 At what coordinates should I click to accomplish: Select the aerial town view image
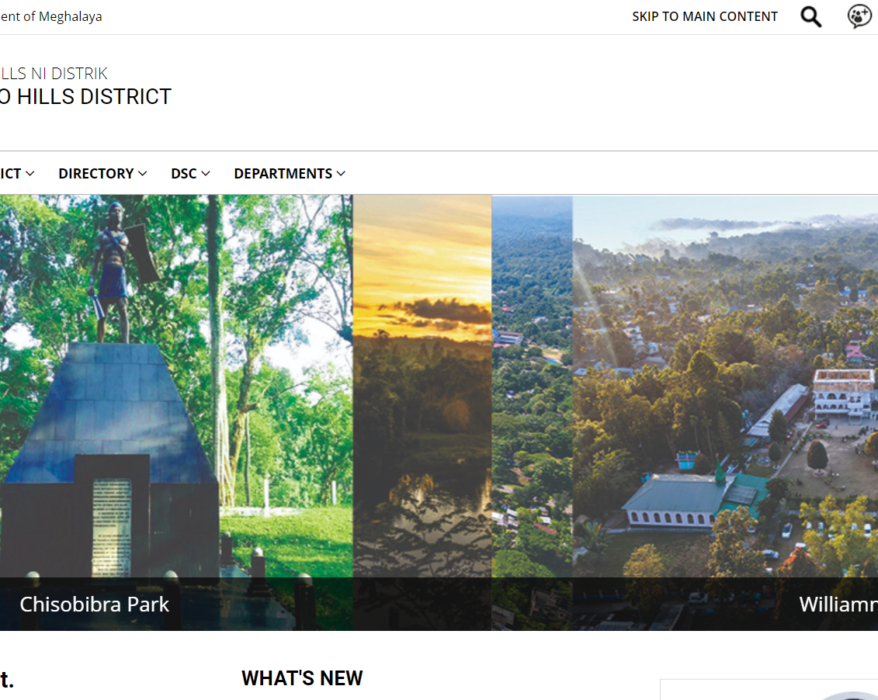click(725, 386)
